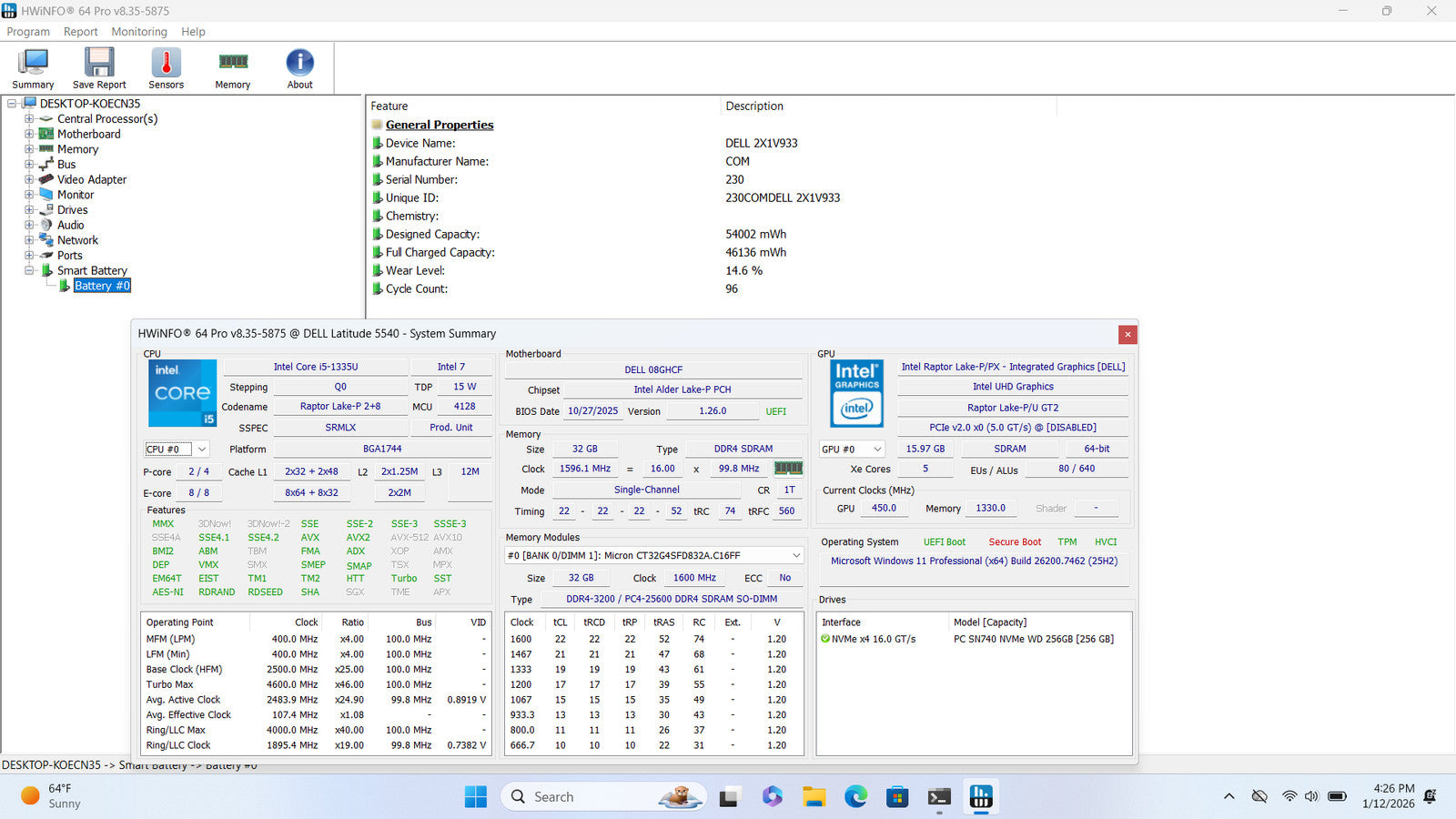This screenshot has height=819, width=1456.
Task: Click the Intel Graphics GPU logo
Action: tap(856, 393)
